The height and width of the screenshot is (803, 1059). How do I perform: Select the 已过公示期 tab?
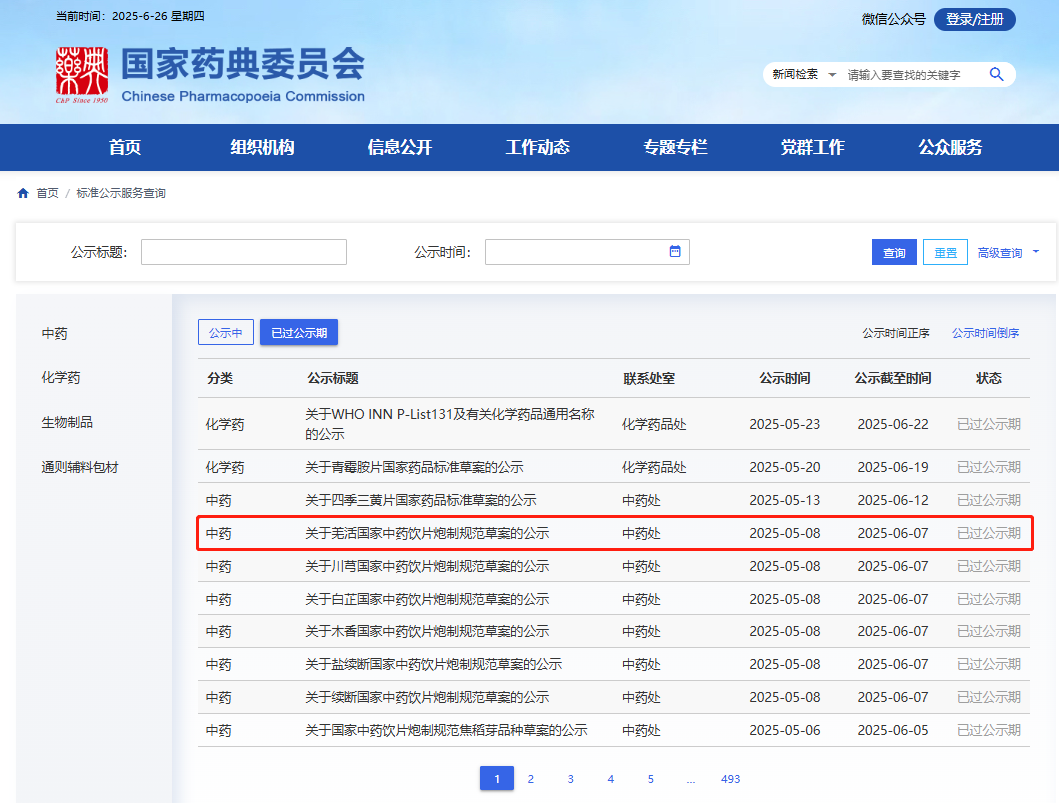coord(299,333)
